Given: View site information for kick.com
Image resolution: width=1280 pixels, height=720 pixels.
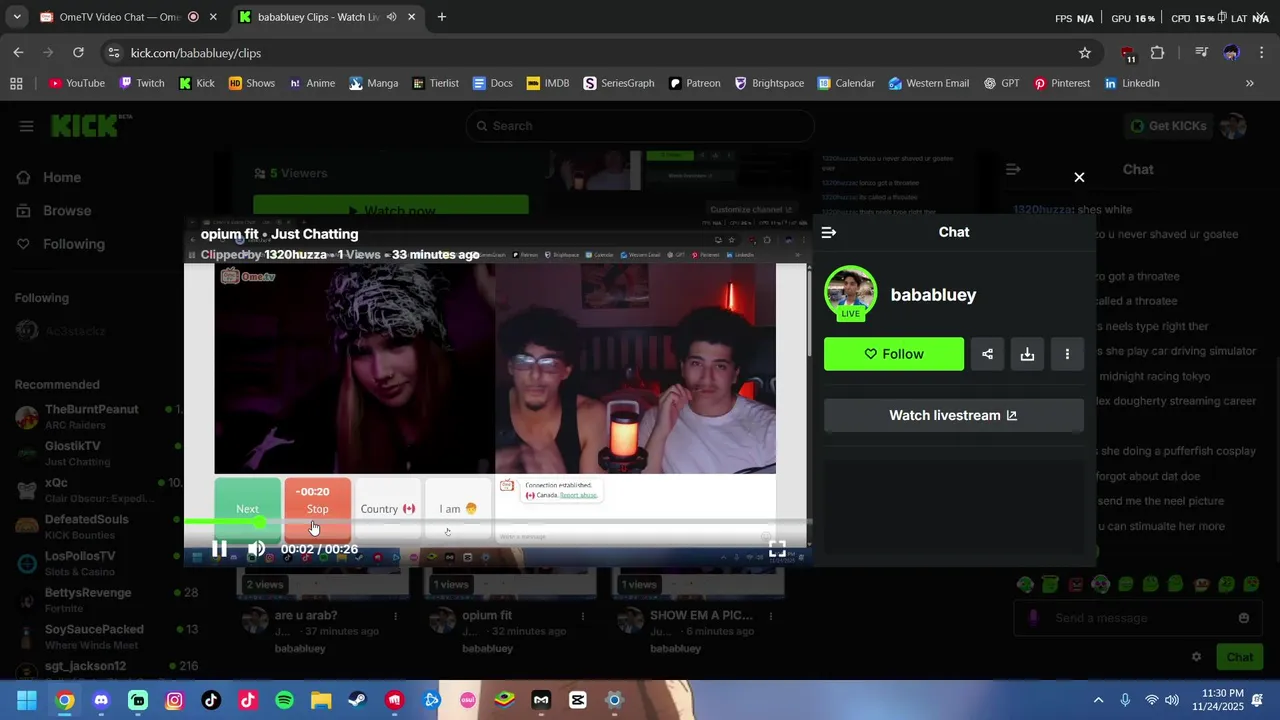Looking at the screenshot, I should [x=114, y=53].
